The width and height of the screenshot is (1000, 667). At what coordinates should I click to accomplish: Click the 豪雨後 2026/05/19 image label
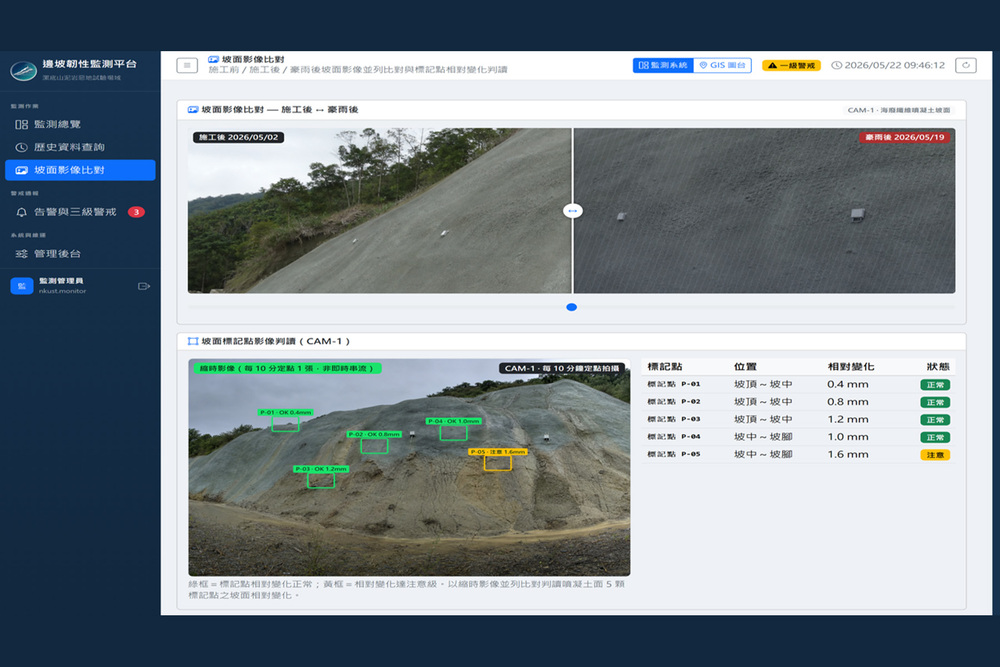[x=905, y=137]
